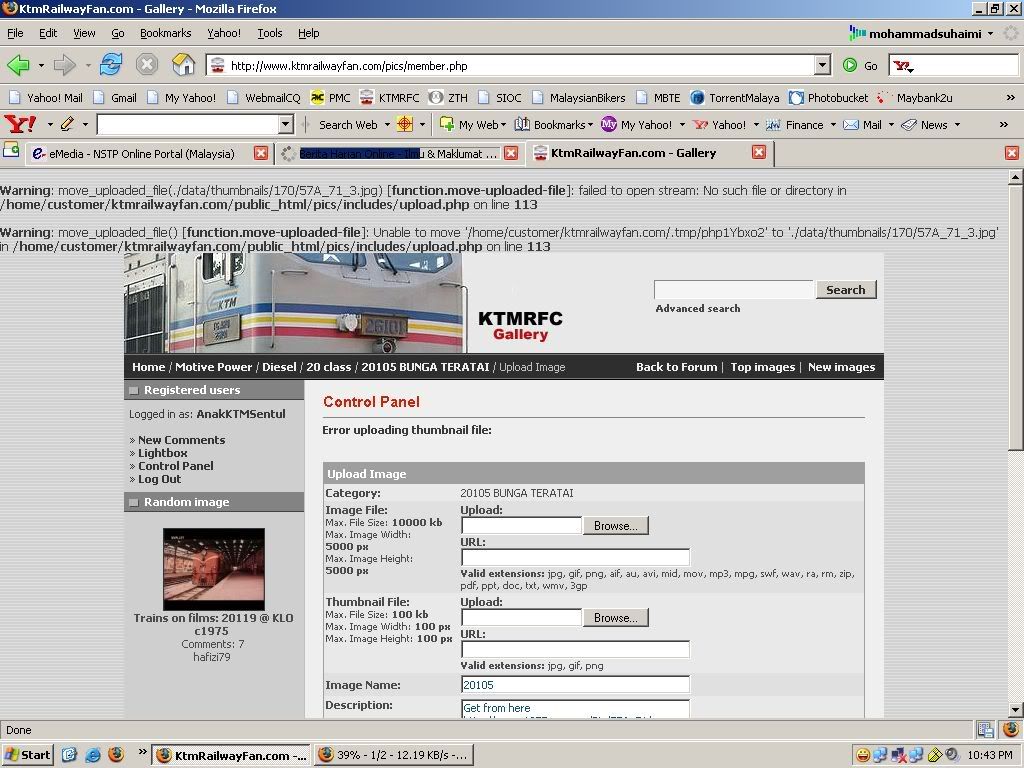Close the KtmRailwayFan.com - Gallery tab

click(758, 152)
